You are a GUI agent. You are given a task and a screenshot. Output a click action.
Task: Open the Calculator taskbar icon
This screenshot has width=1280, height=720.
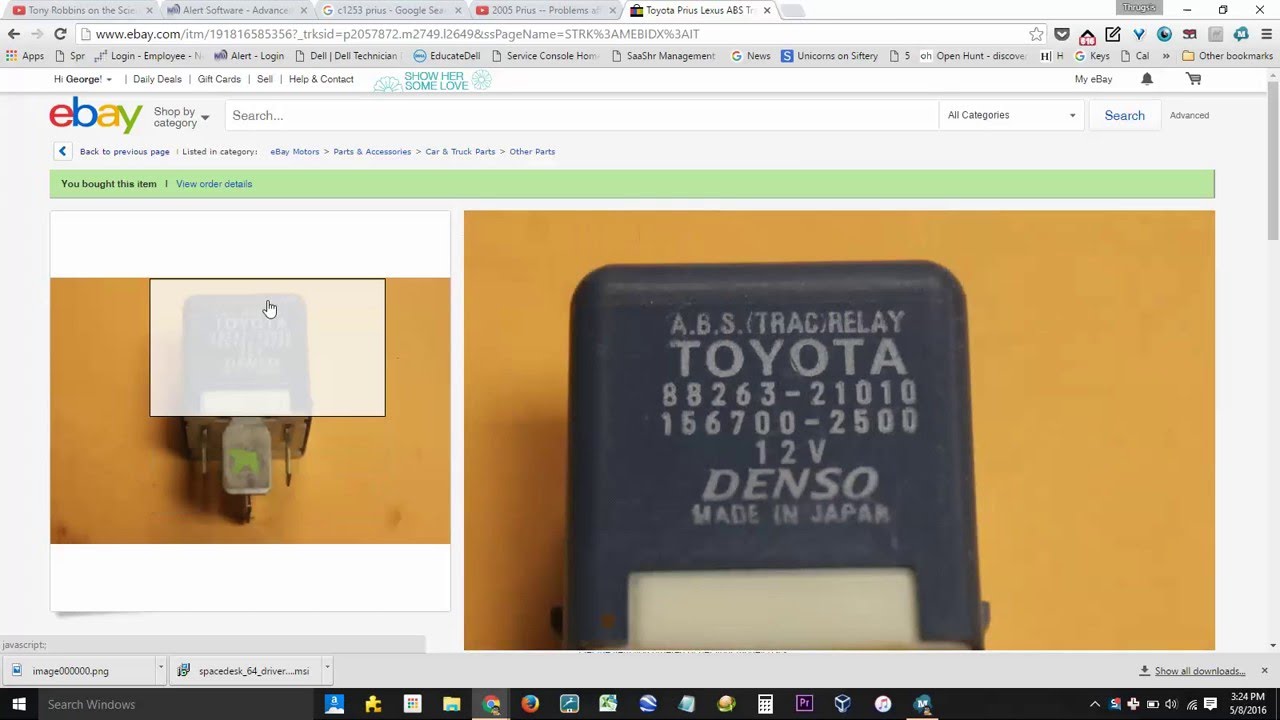click(x=765, y=704)
